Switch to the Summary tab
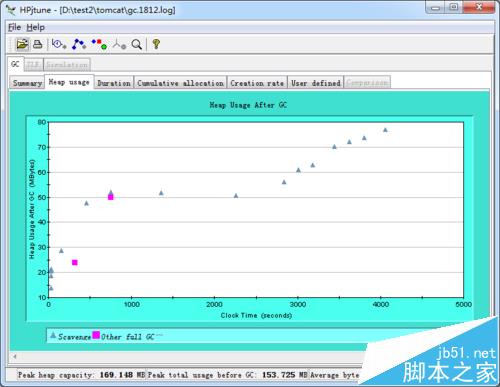Image resolution: width=500 pixels, height=387 pixels. point(27,83)
